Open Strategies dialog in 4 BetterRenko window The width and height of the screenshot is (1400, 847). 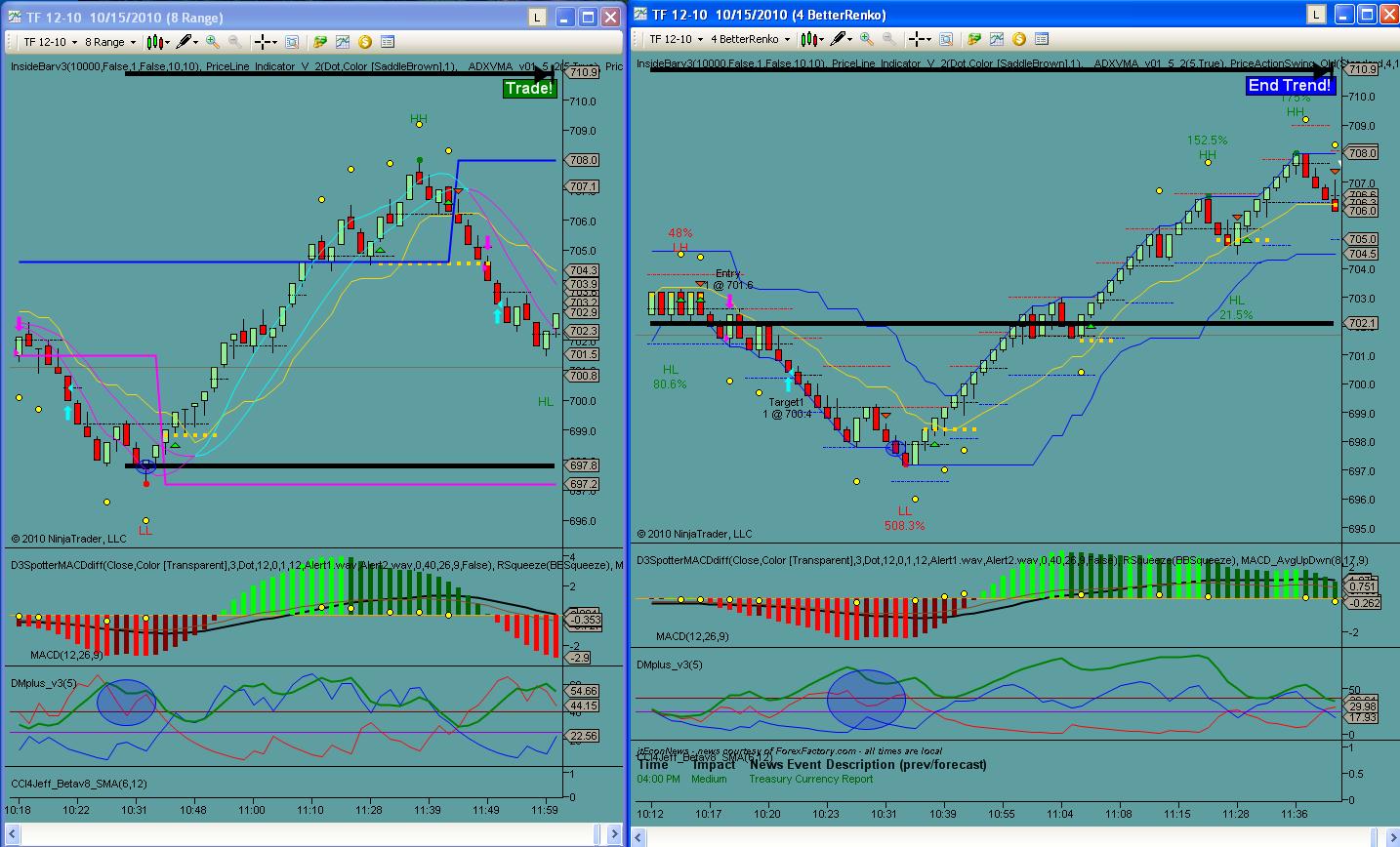(974, 39)
